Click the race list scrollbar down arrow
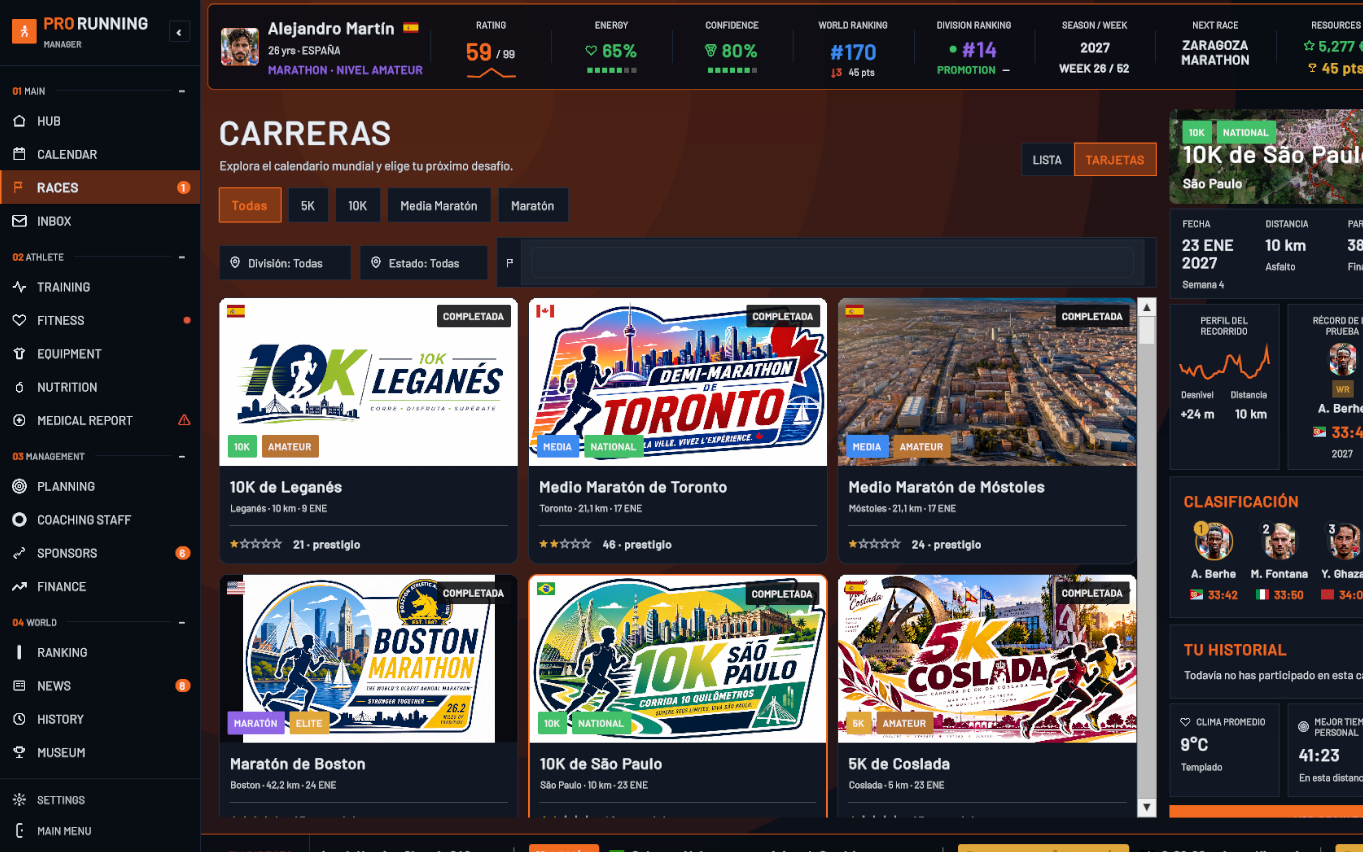This screenshot has width=1363, height=852. (x=1147, y=807)
